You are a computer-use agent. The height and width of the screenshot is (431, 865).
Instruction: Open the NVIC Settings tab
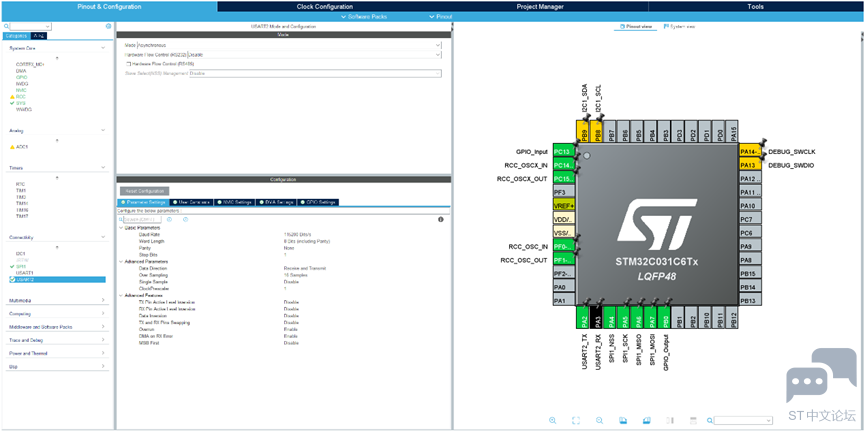(x=234, y=203)
